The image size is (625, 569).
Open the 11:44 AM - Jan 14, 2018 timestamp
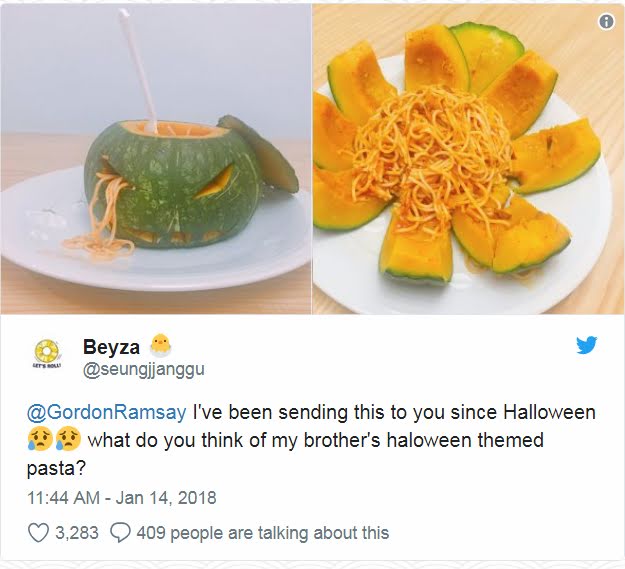pos(122,498)
